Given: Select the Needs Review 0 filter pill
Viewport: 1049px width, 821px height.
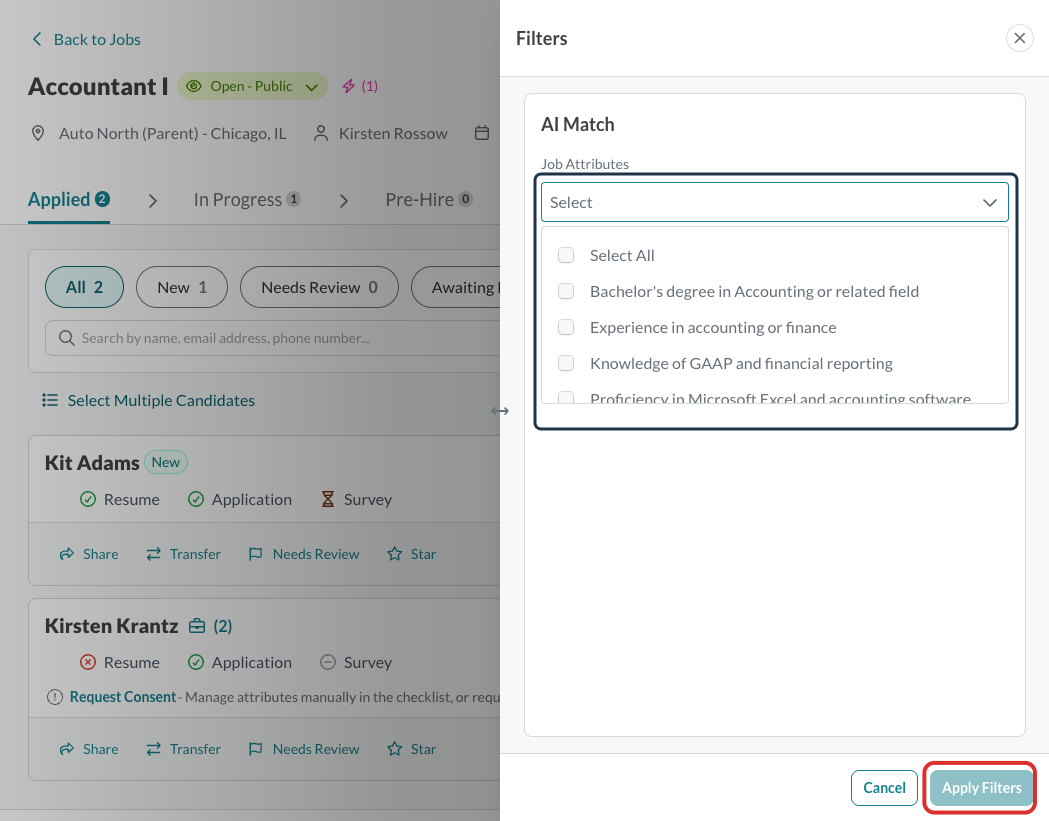Looking at the screenshot, I should (x=319, y=287).
